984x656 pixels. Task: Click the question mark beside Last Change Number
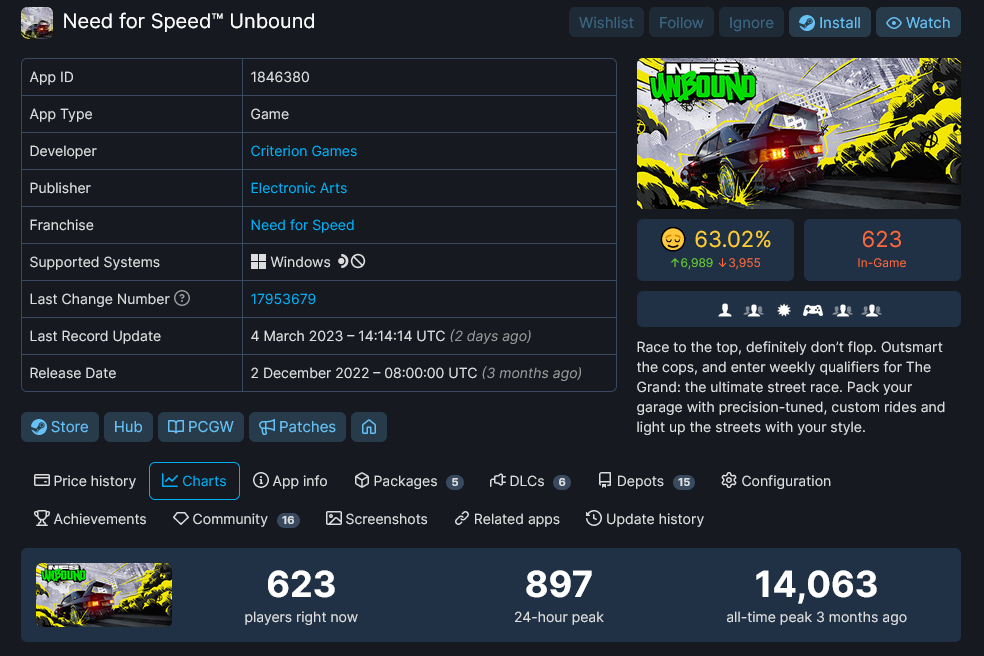[182, 298]
